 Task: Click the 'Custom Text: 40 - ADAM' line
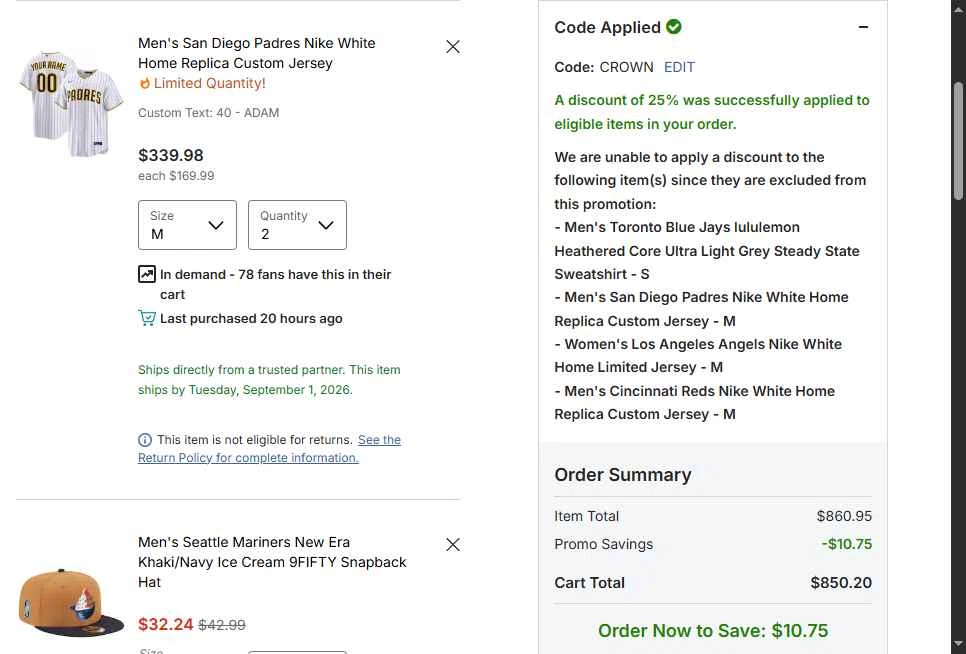click(208, 113)
